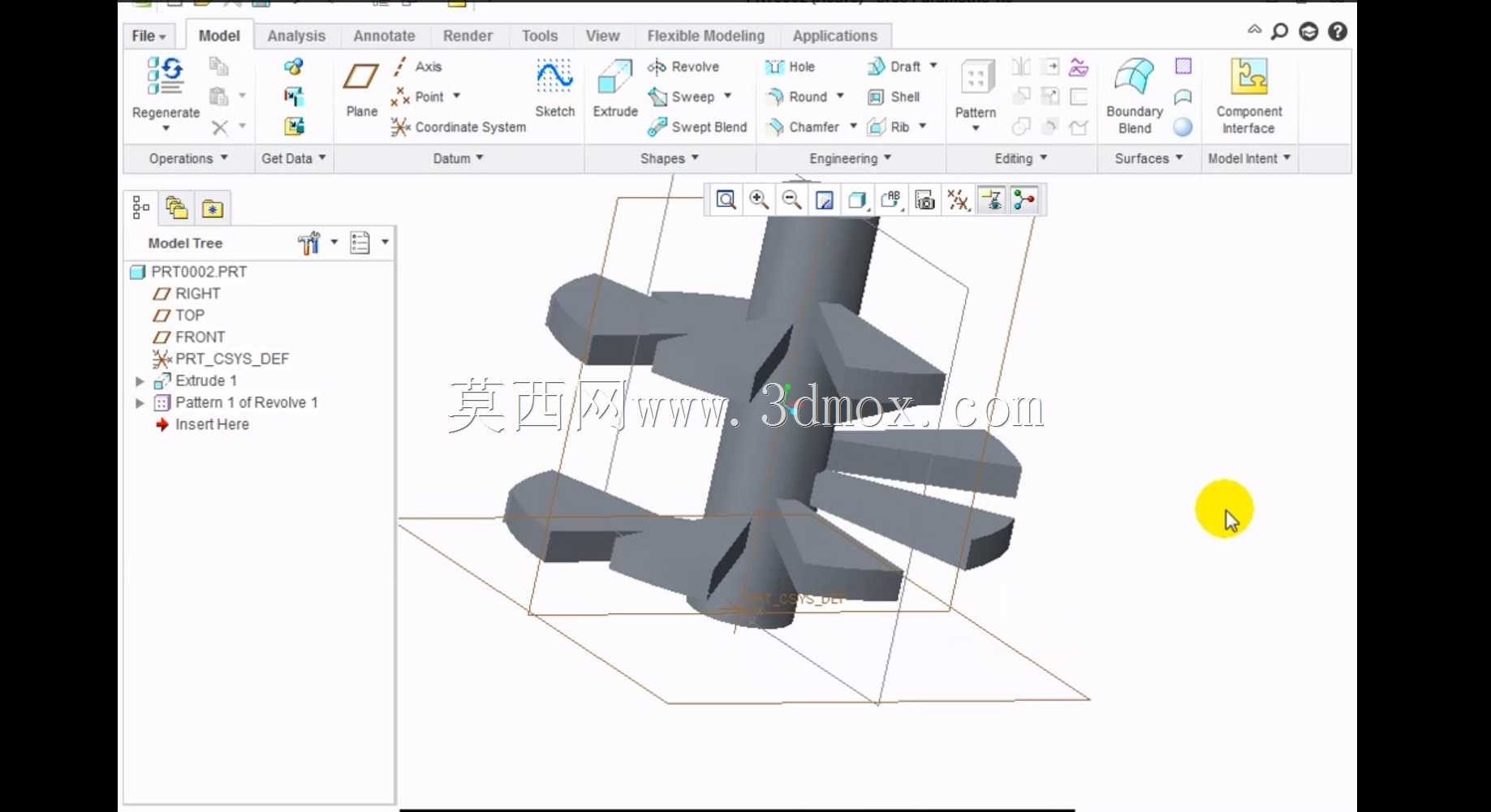This screenshot has width=1491, height=812.
Task: Open the Favorites tab icon
Action: click(213, 208)
